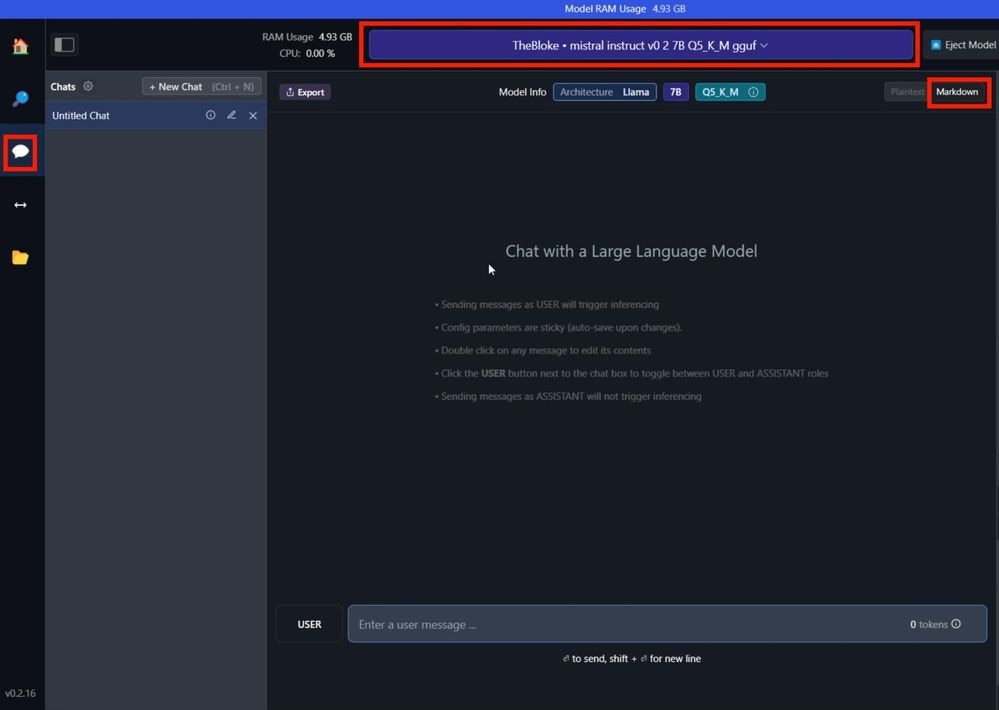The height and width of the screenshot is (710, 999).
Task: Rename Untitled Chat with pencil icon
Action: pyautogui.click(x=231, y=115)
